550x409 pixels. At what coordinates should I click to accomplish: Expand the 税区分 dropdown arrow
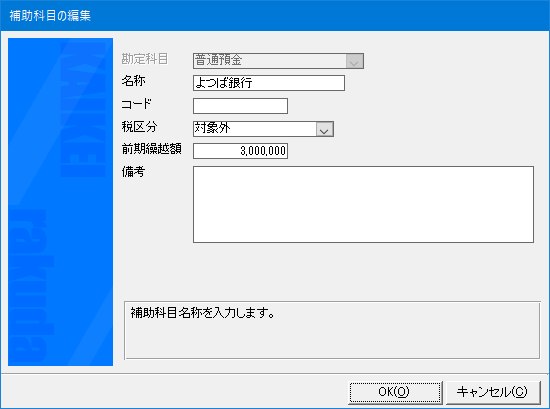(324, 129)
